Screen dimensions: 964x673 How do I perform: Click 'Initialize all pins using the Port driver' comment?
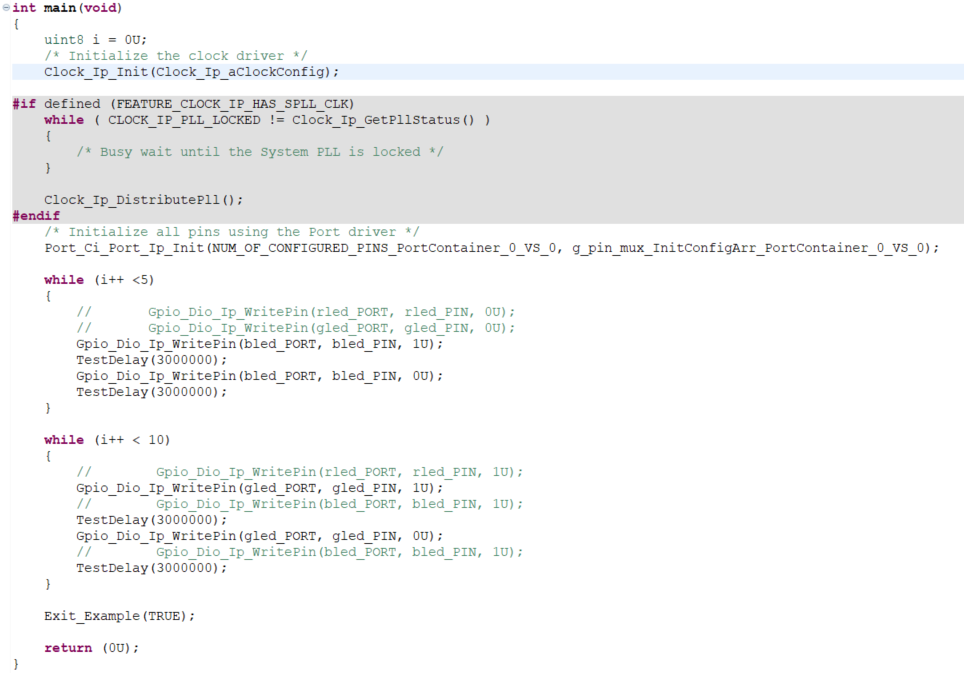click(232, 232)
